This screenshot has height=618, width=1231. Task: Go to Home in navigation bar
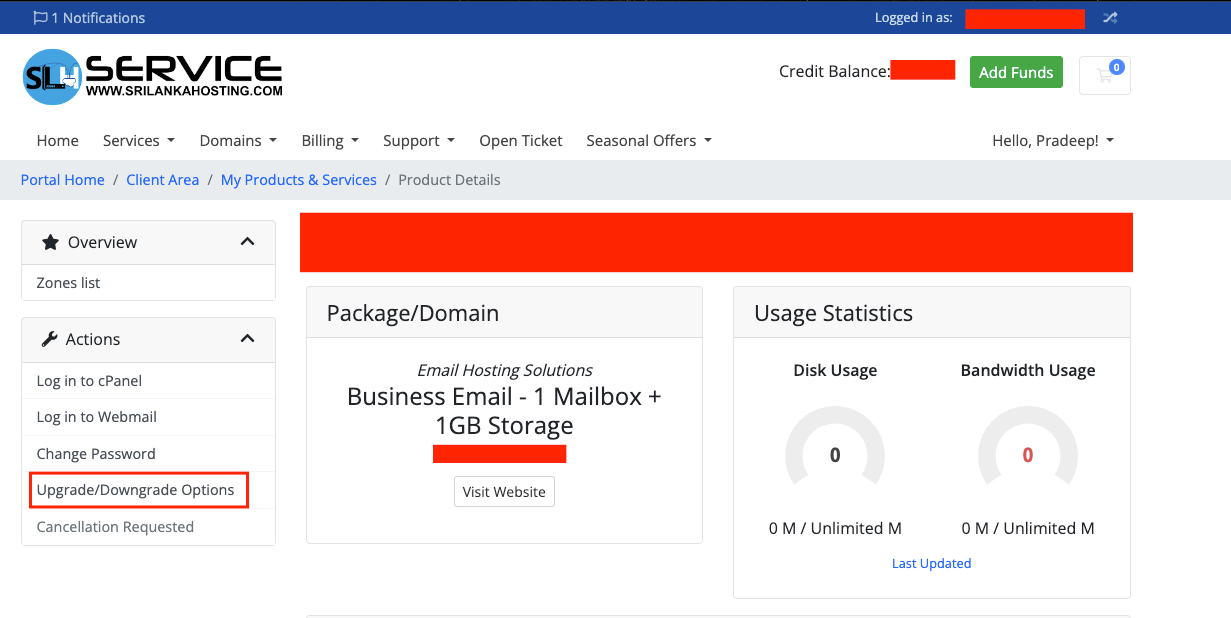[x=57, y=141]
